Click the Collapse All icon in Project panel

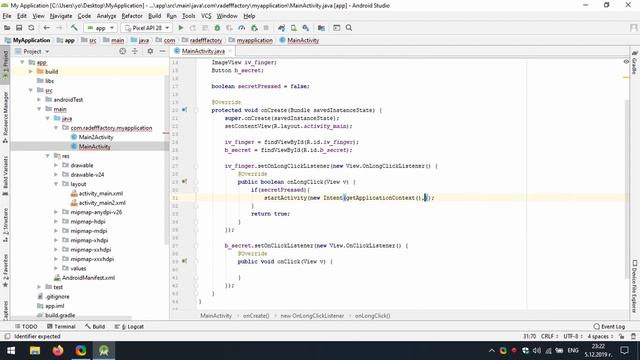135,51
